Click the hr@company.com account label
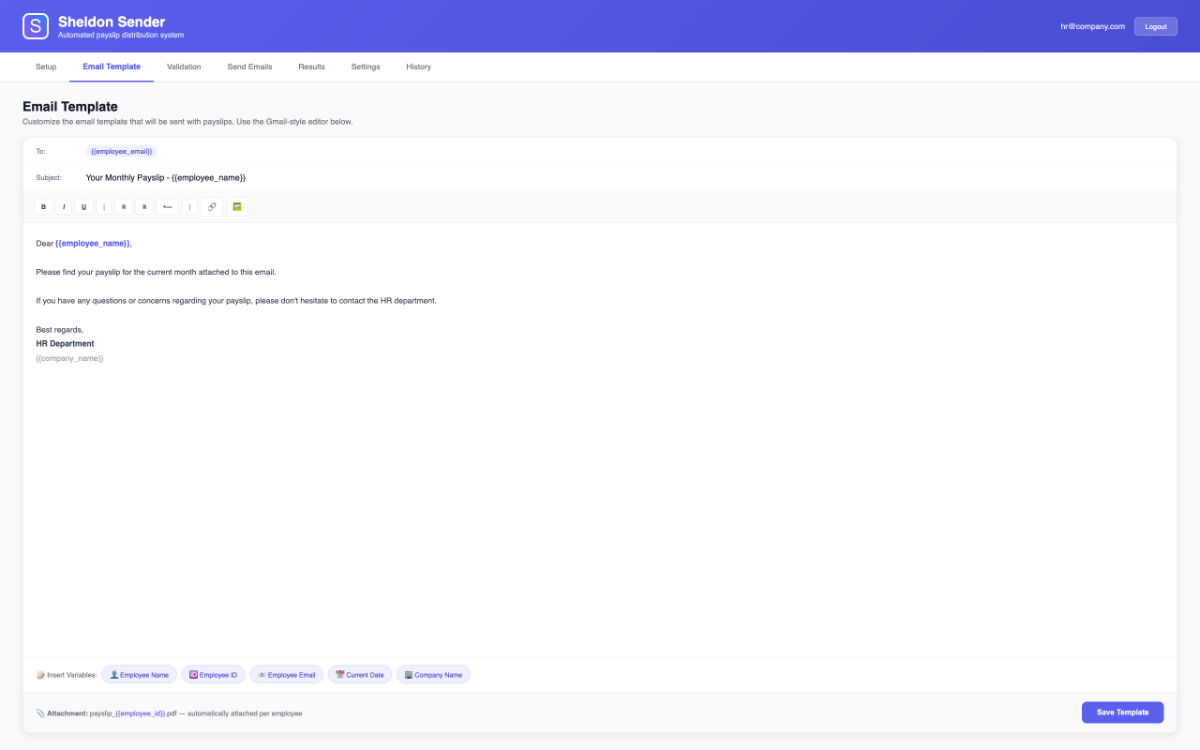This screenshot has height=750, width=1200. point(1092,26)
